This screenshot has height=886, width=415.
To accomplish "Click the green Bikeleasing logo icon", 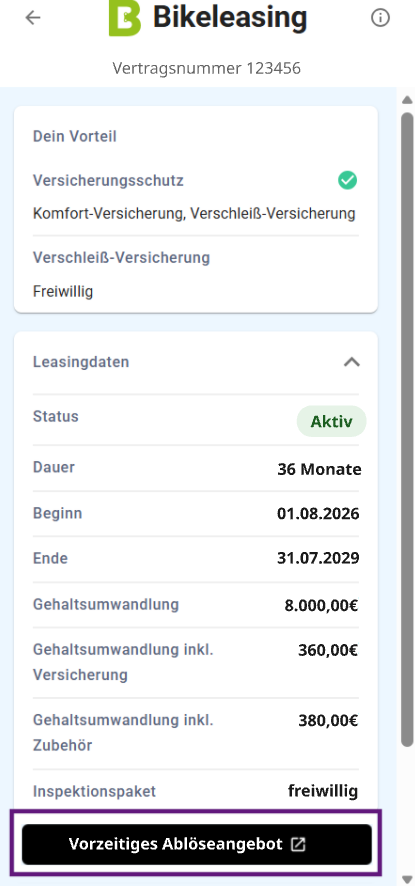I will click(125, 18).
